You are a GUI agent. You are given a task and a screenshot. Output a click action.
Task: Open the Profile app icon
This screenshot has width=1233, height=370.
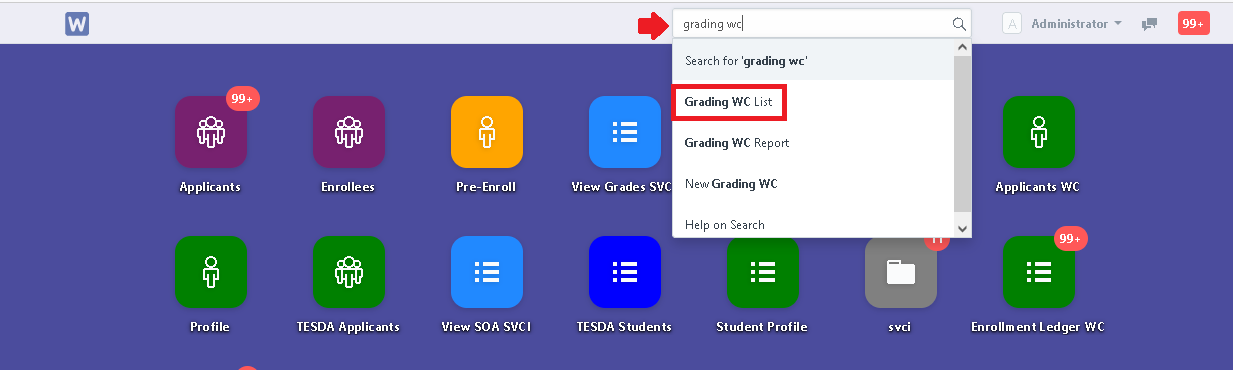click(210, 272)
